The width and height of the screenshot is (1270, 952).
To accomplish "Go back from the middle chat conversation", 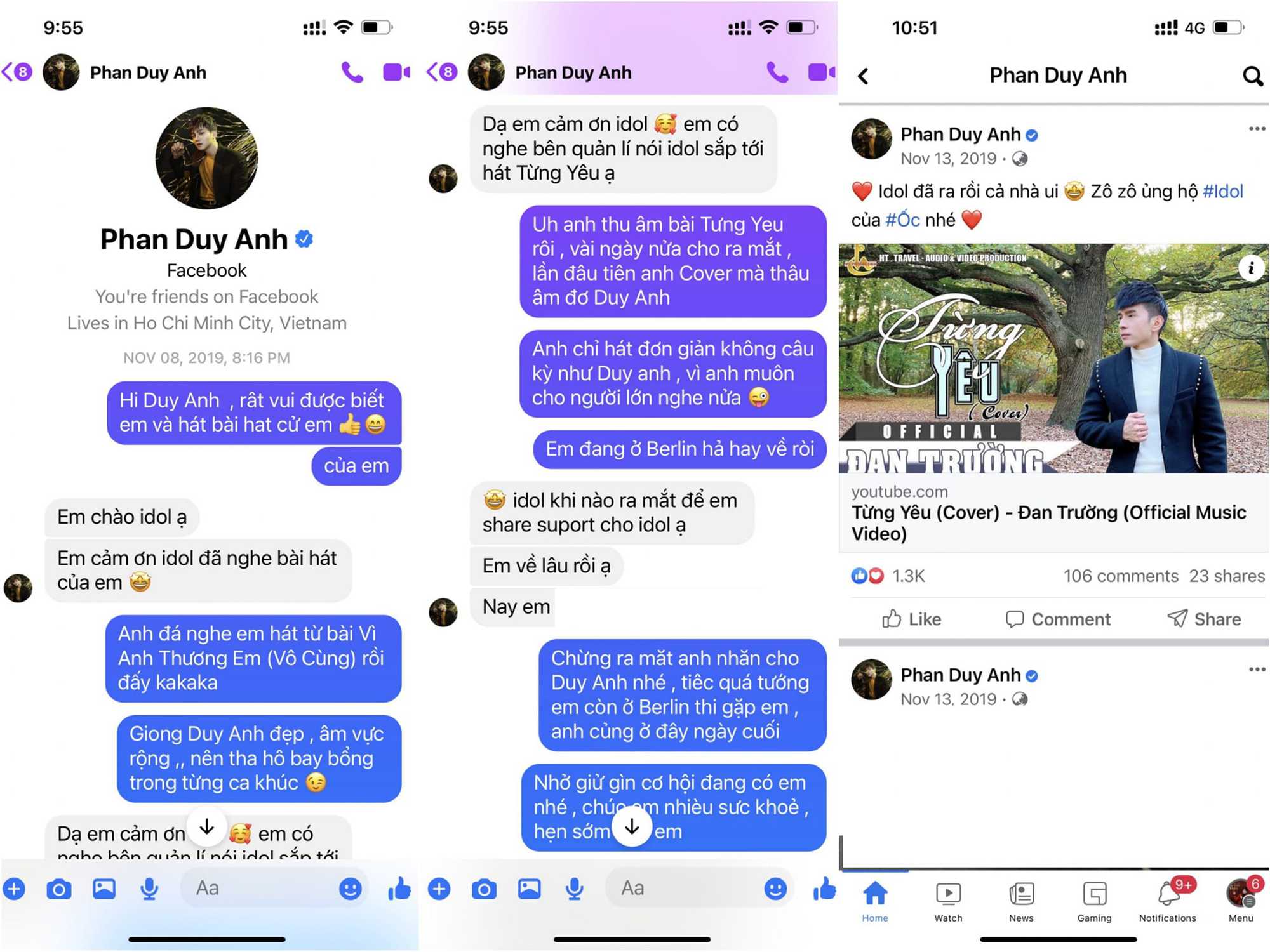I will tap(443, 72).
